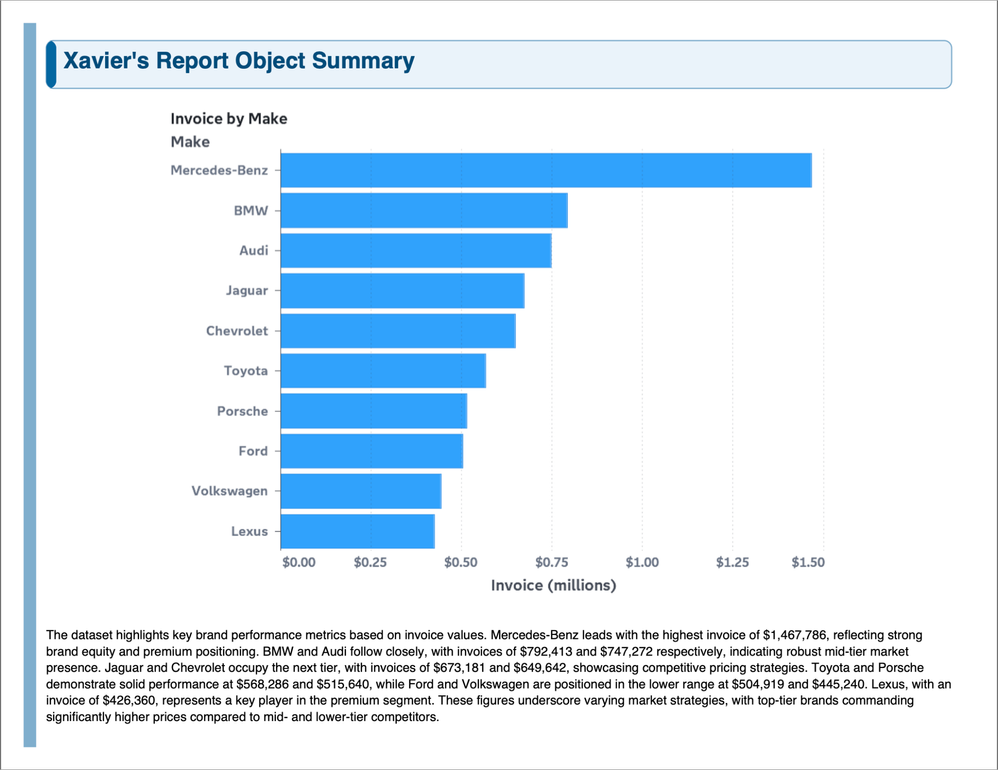Click the Volkswagen bar
Image resolution: width=998 pixels, height=770 pixels.
pos(361,491)
